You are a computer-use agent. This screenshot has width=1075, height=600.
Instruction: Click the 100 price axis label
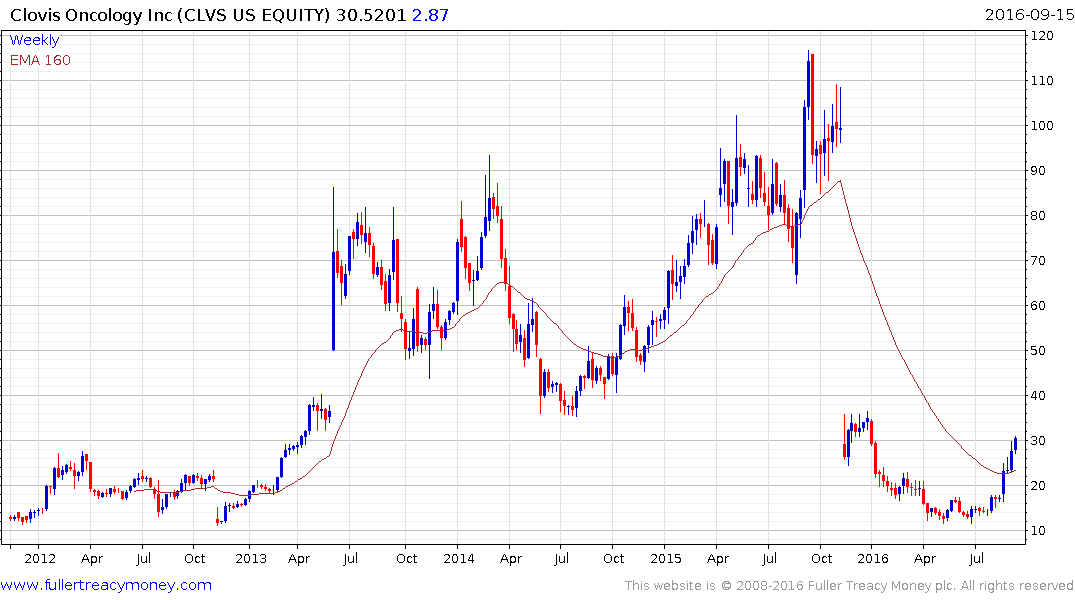pyautogui.click(x=1042, y=125)
